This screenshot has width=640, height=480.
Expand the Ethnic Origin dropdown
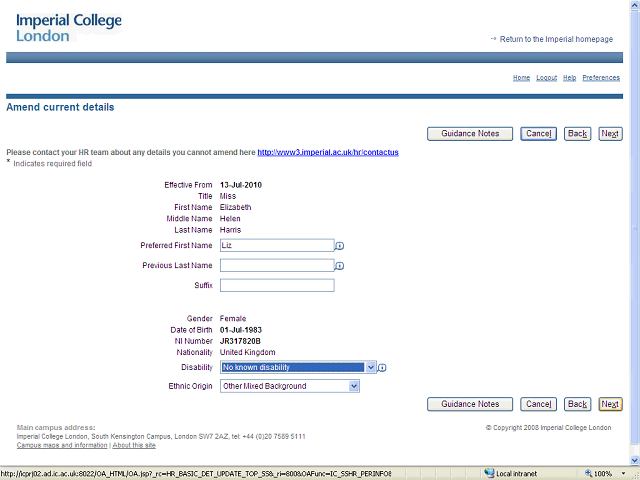coord(354,386)
